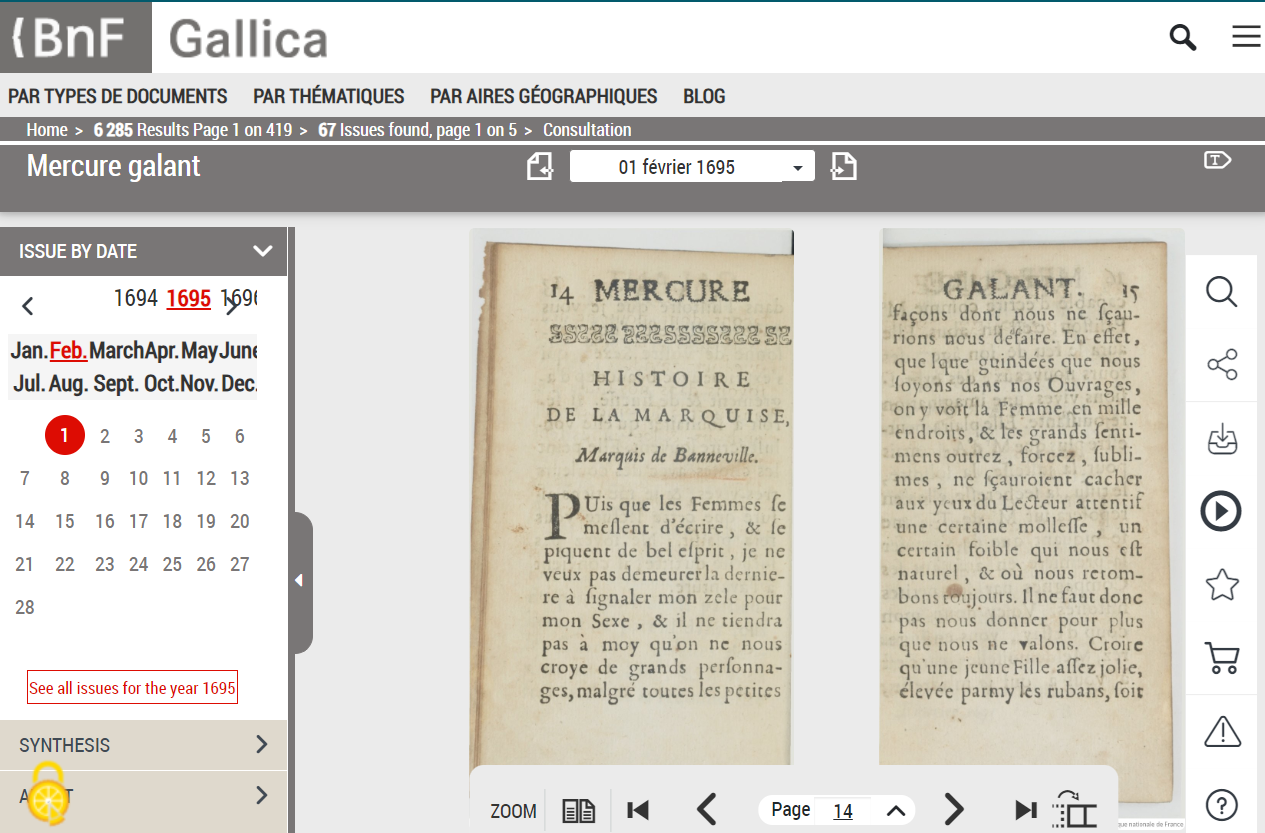Collapse the ISSUE BY DATE panel chevron
The height and width of the screenshot is (833, 1265).
(263, 251)
